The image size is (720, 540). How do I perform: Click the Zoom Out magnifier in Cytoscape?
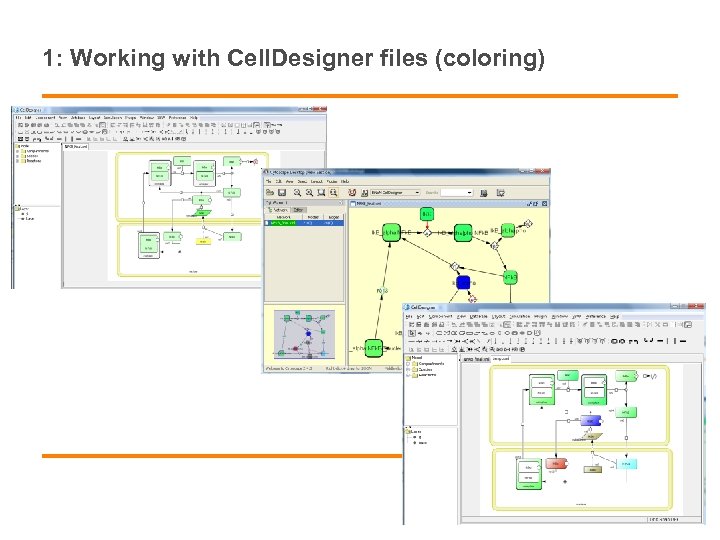298,192
